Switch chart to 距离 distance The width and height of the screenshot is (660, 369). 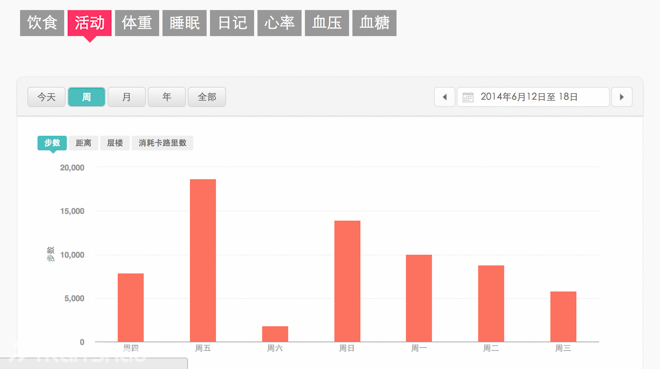click(83, 143)
